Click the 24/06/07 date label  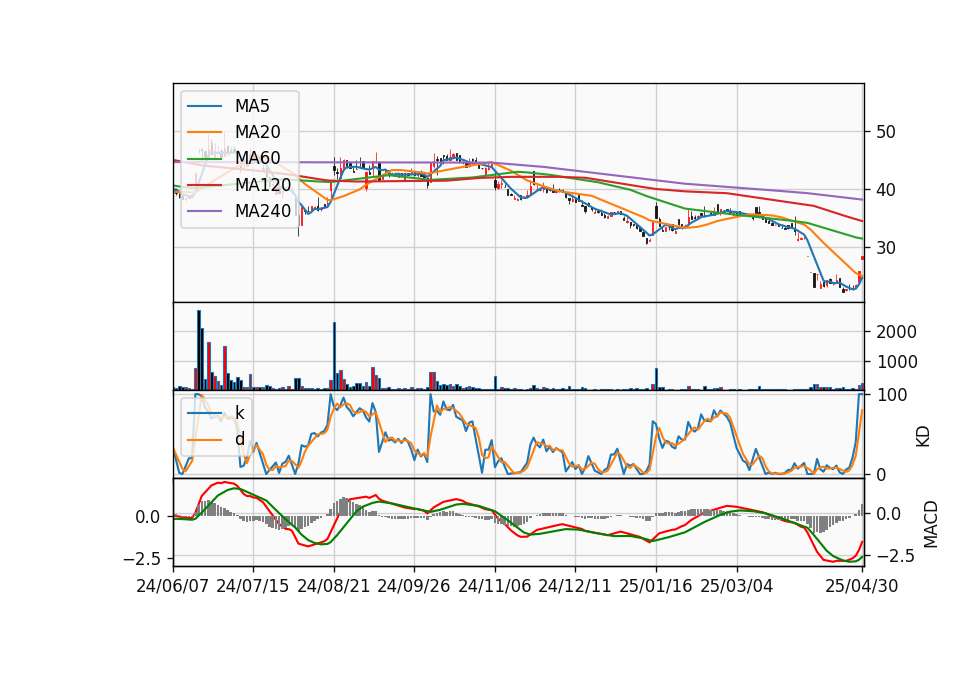(x=172, y=586)
